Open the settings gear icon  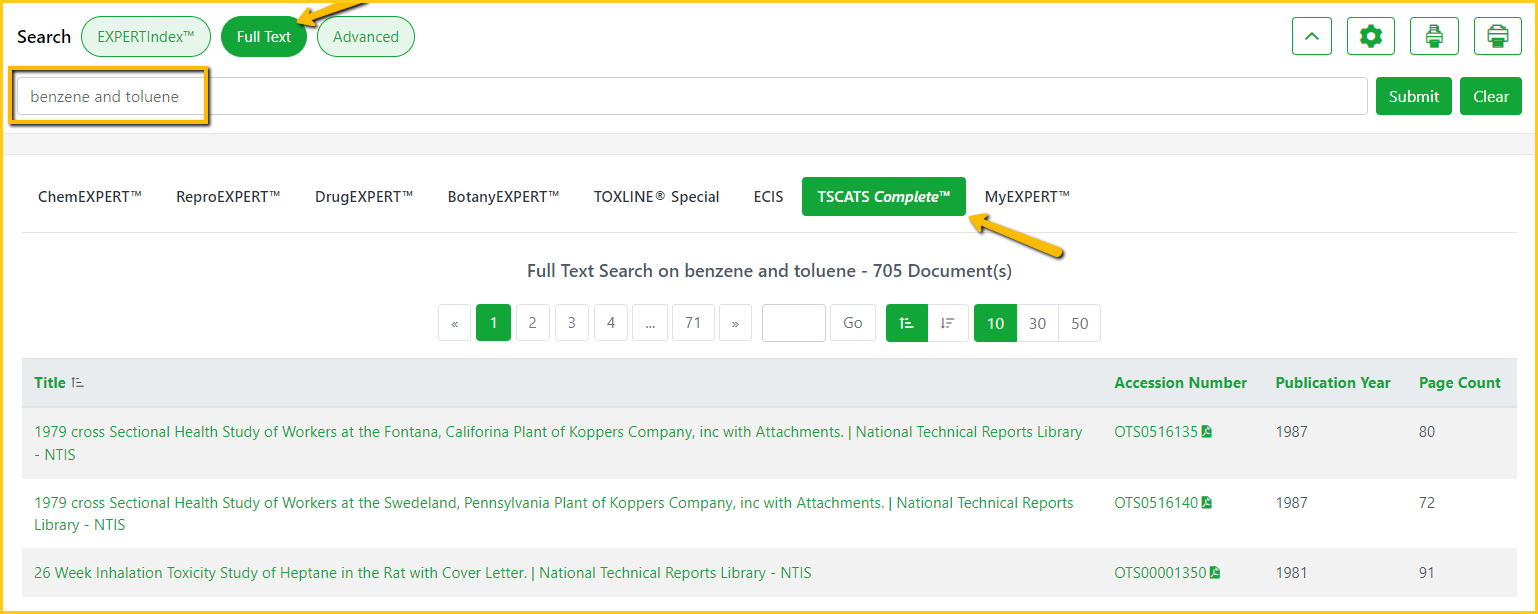[1370, 37]
